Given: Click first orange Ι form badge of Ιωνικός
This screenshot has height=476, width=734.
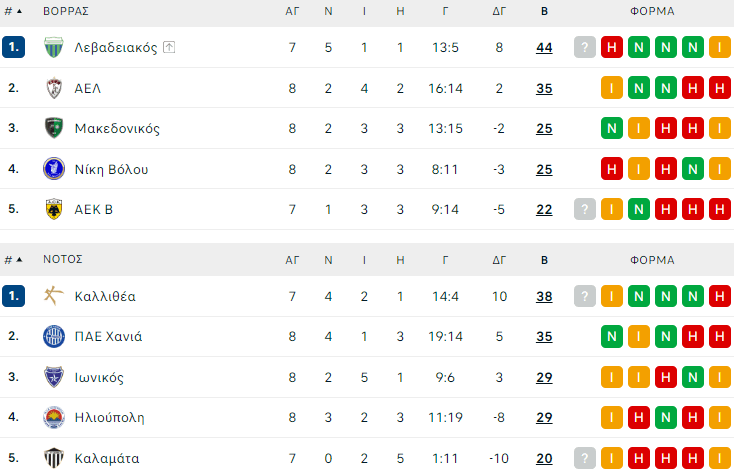Looking at the screenshot, I should coord(612,377).
